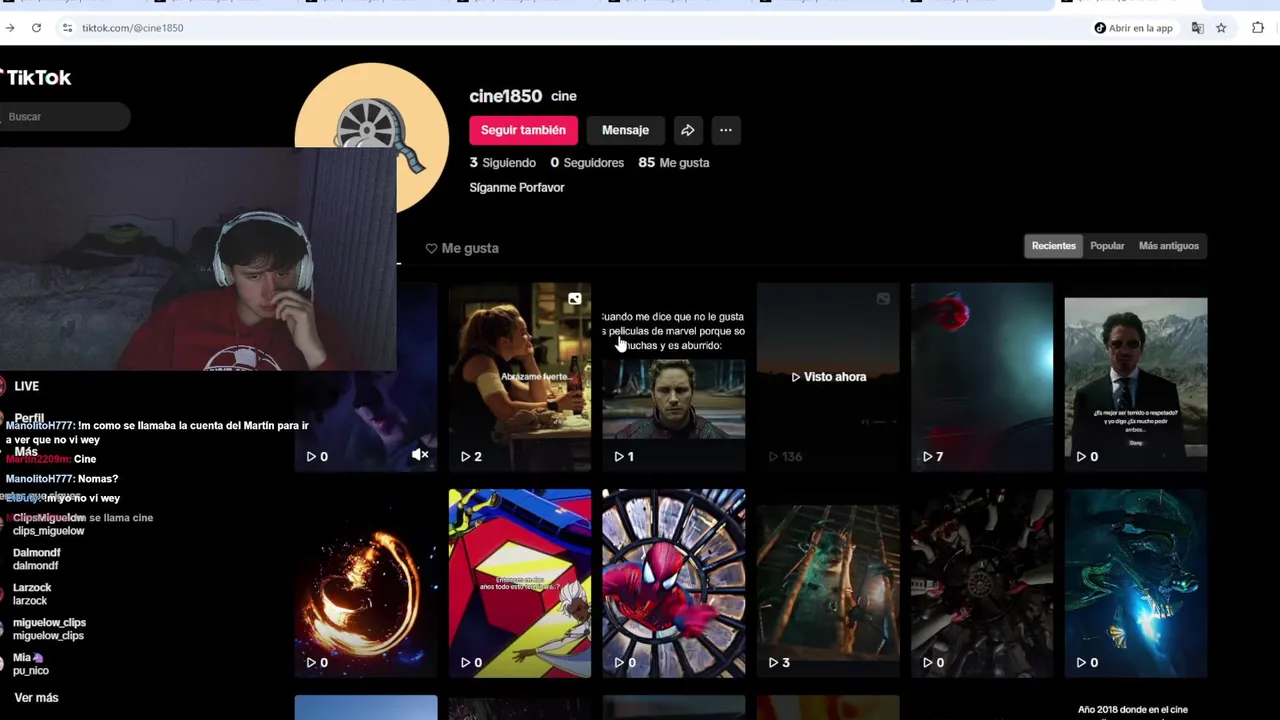Open site information icon beside the URL
This screenshot has height=720, width=1280.
[67, 28]
